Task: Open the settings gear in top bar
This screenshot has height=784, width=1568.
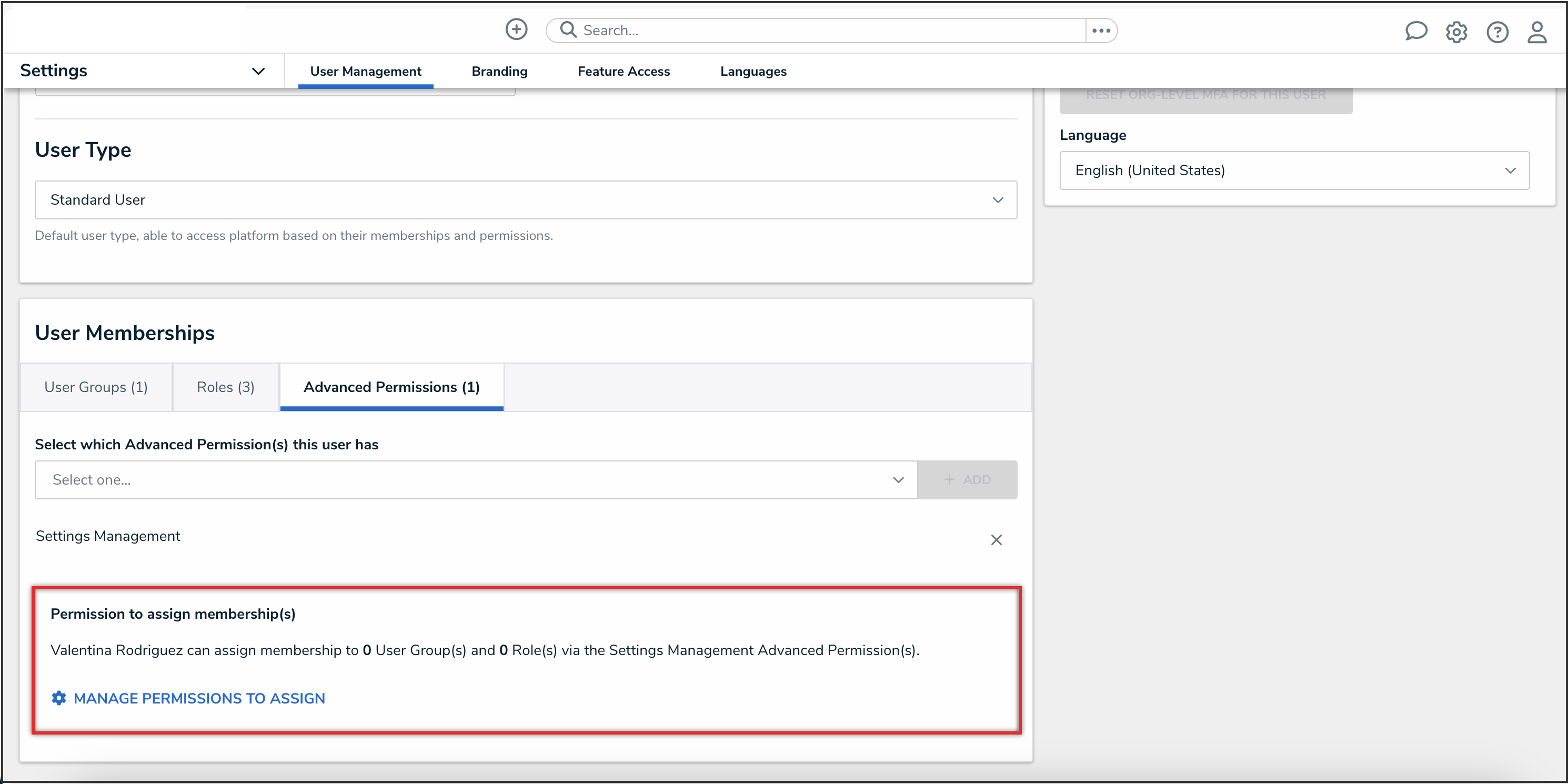Action: 1456,32
